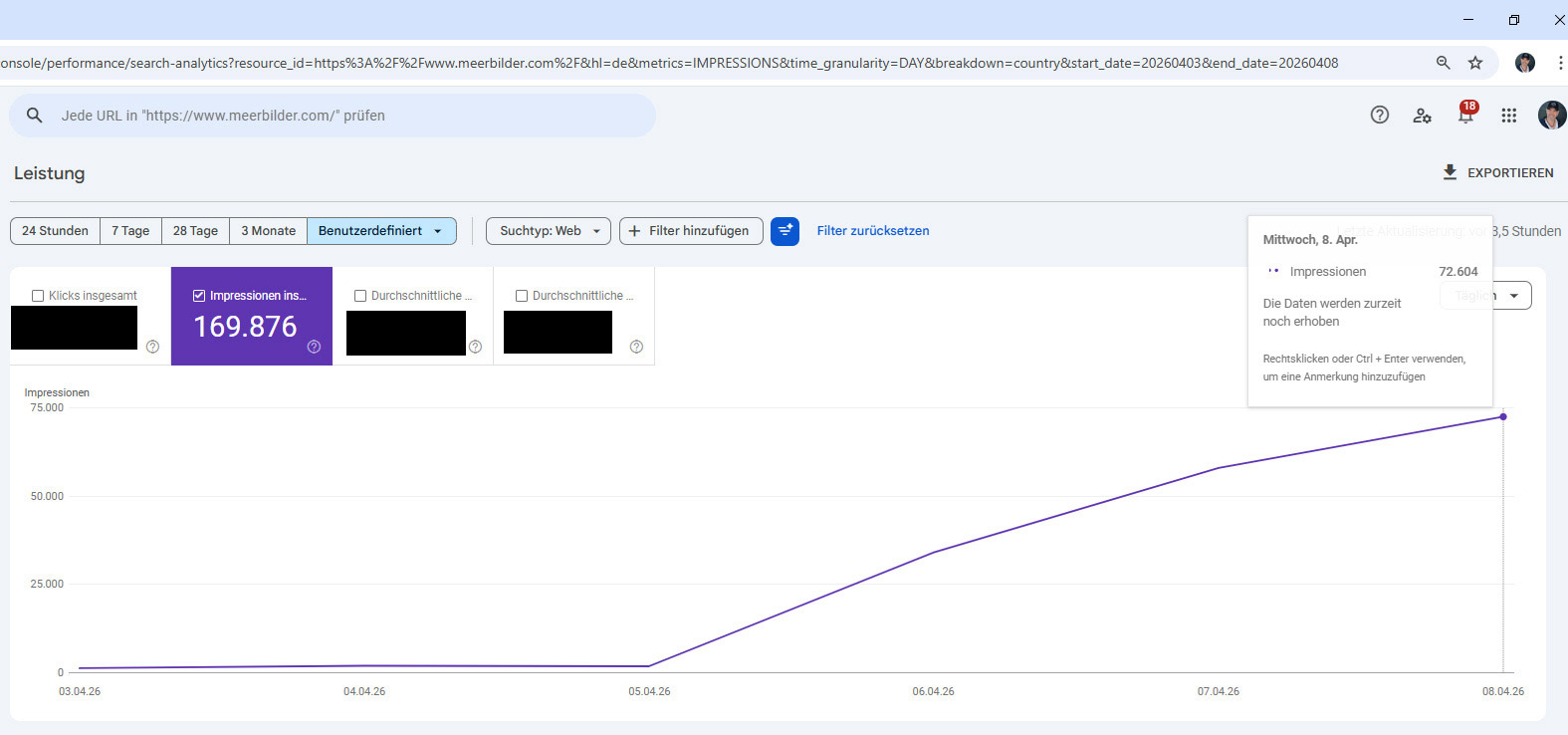Expand the Benutzerdefiniert date range dropdown
This screenshot has height=735, width=1568.
pyautogui.click(x=381, y=231)
